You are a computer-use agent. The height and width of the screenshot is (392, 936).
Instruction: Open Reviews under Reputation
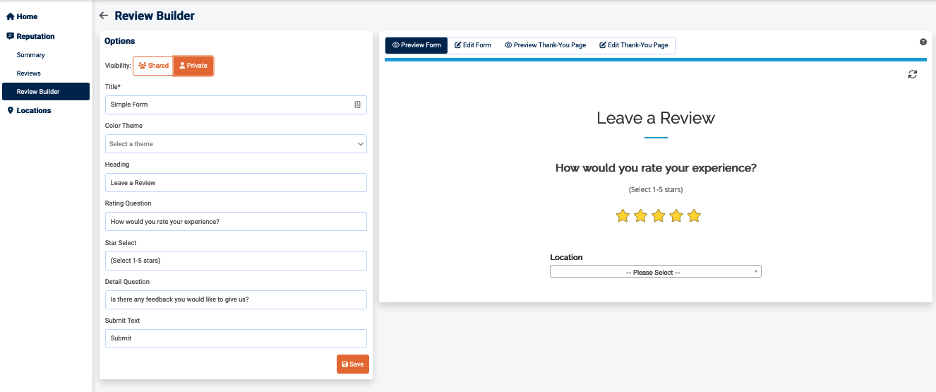[29, 73]
